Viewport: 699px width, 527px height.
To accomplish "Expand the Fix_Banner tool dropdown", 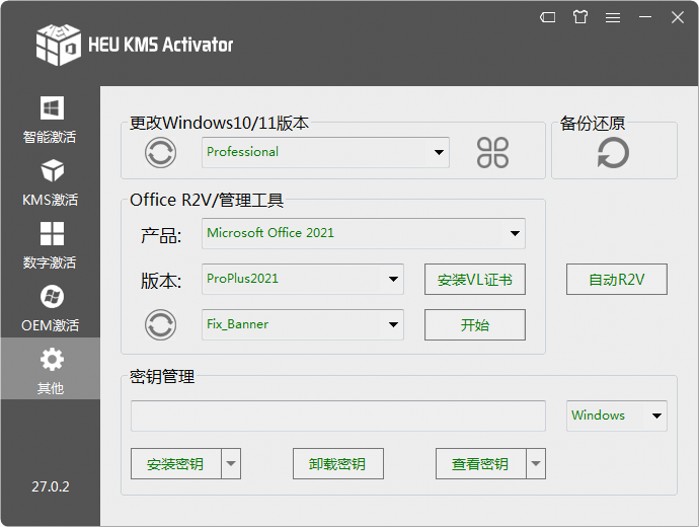I will [303, 325].
